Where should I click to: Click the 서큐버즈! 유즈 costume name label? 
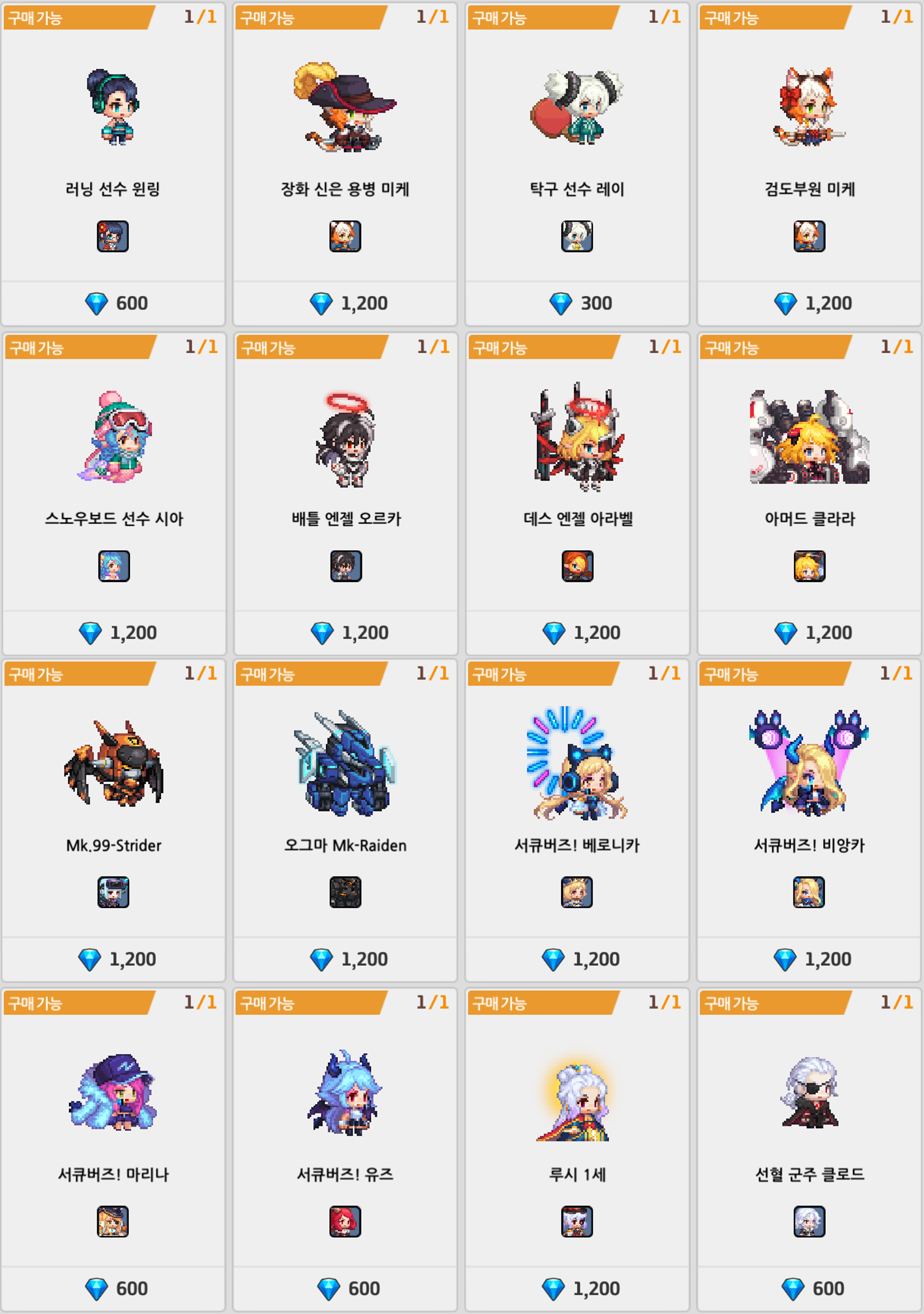click(x=345, y=1175)
